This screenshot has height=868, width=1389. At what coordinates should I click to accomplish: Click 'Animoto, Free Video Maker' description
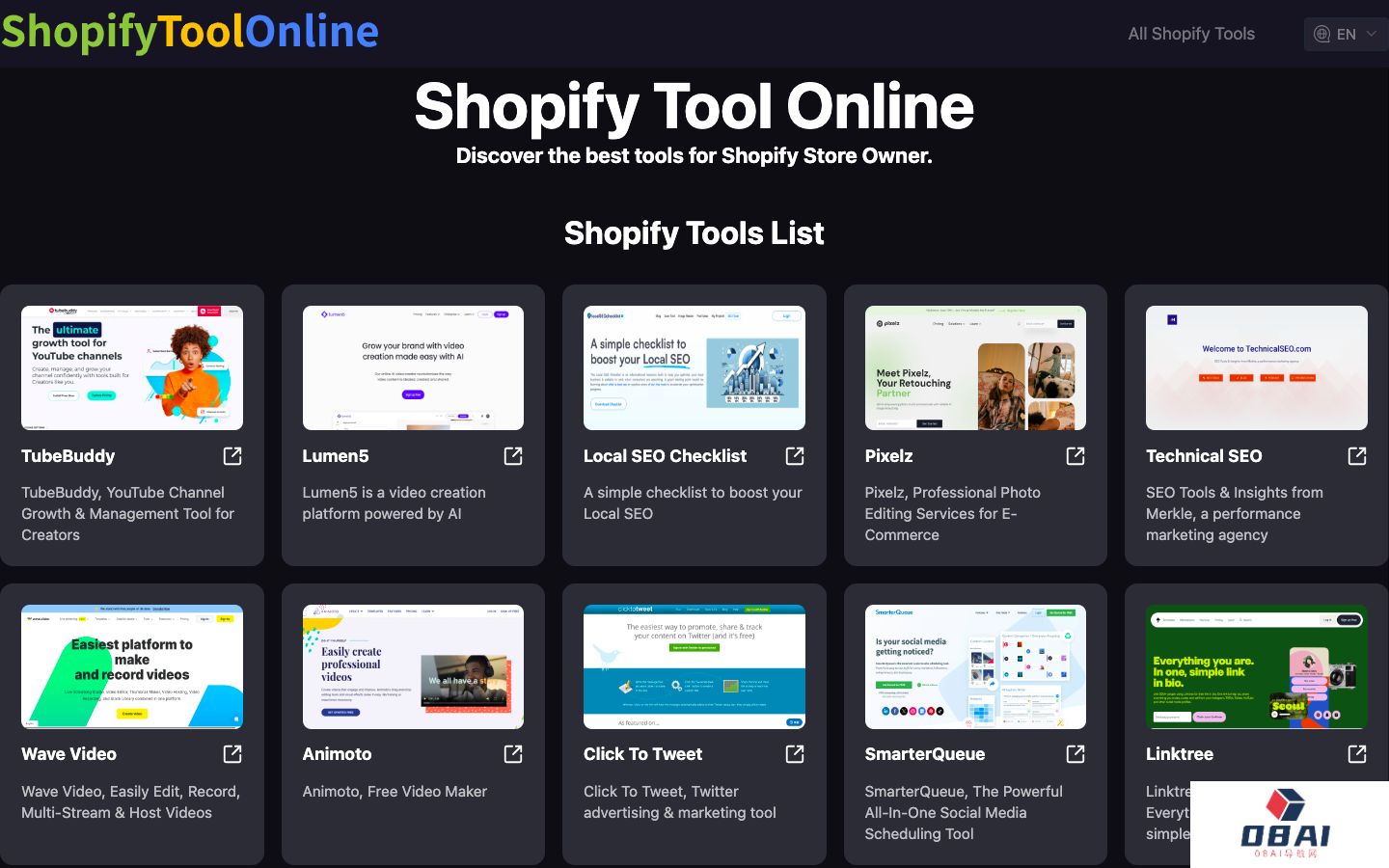click(395, 791)
